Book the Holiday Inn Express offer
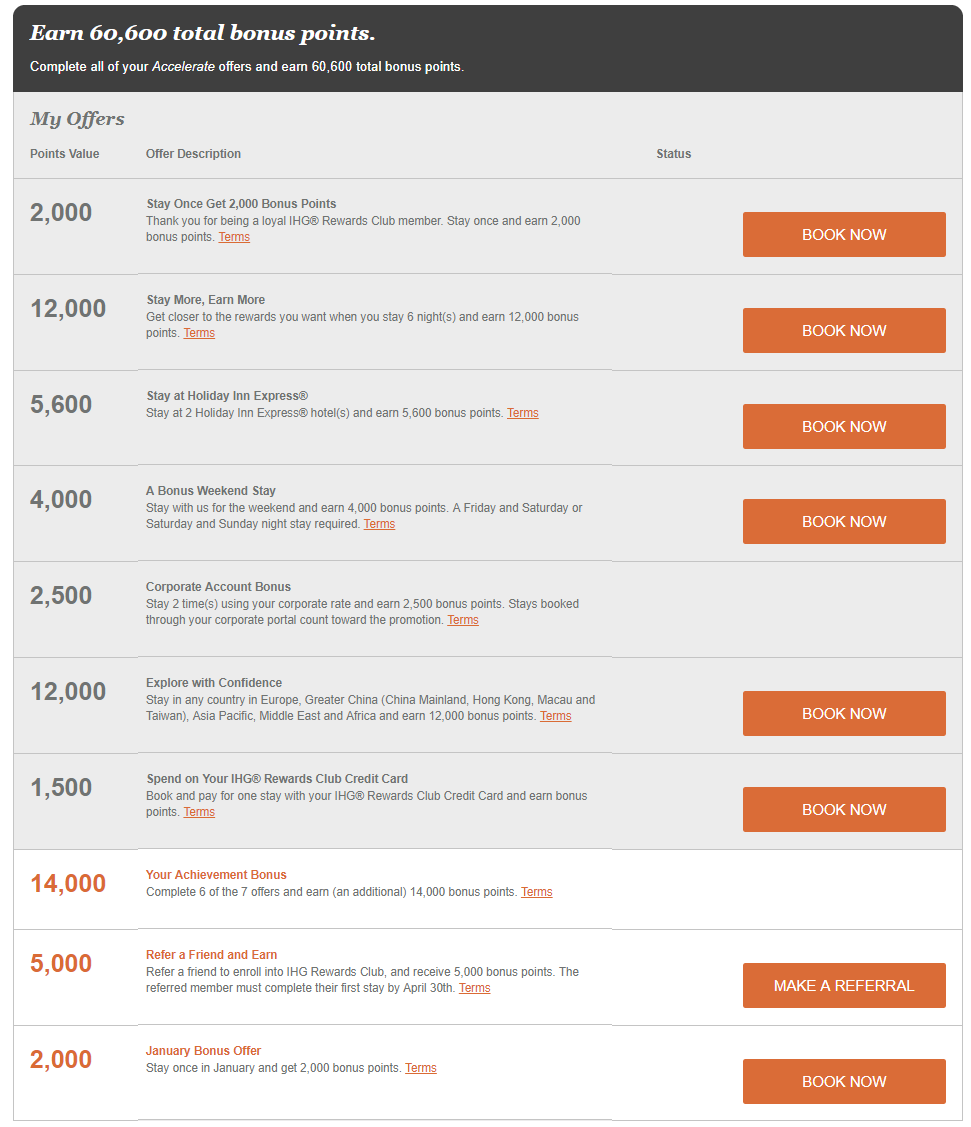 tap(844, 426)
